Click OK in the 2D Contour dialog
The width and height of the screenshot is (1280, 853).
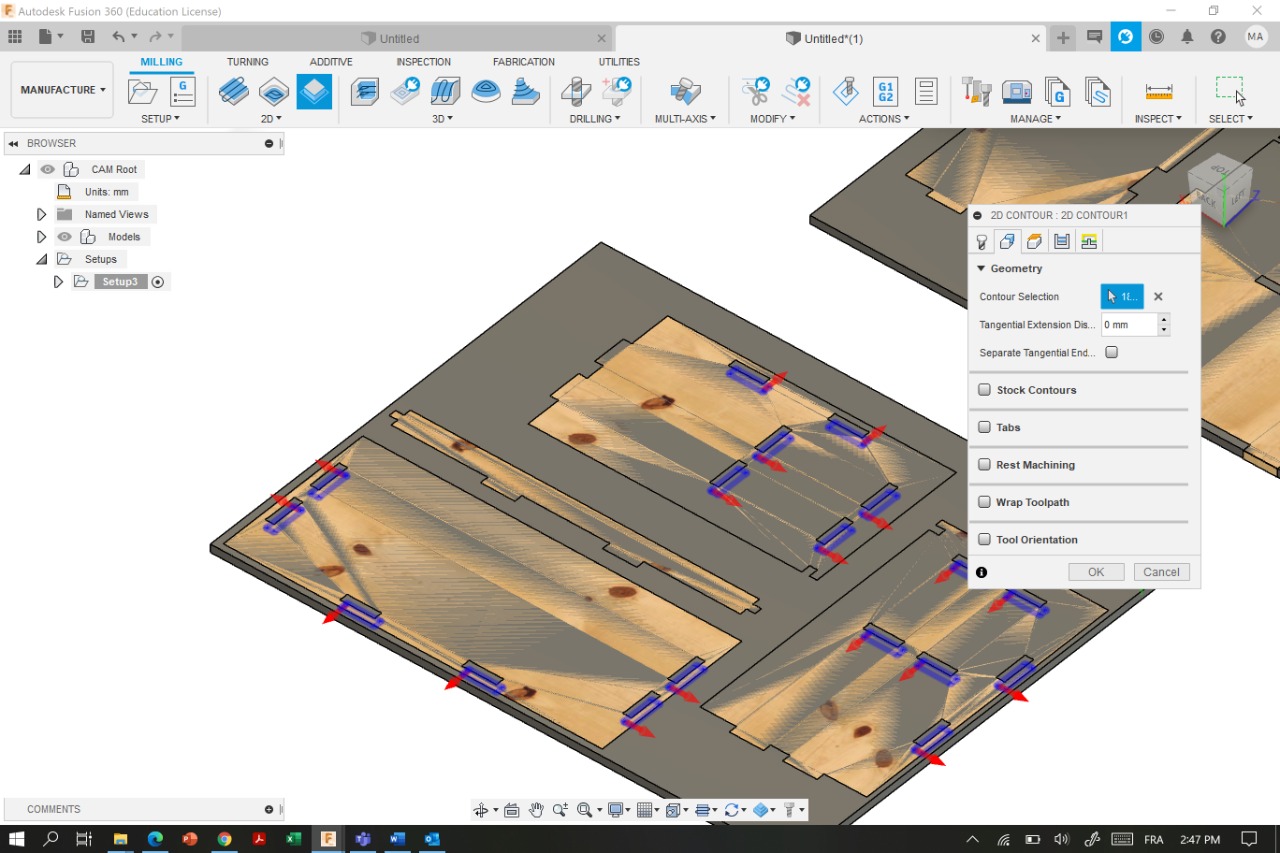1096,572
